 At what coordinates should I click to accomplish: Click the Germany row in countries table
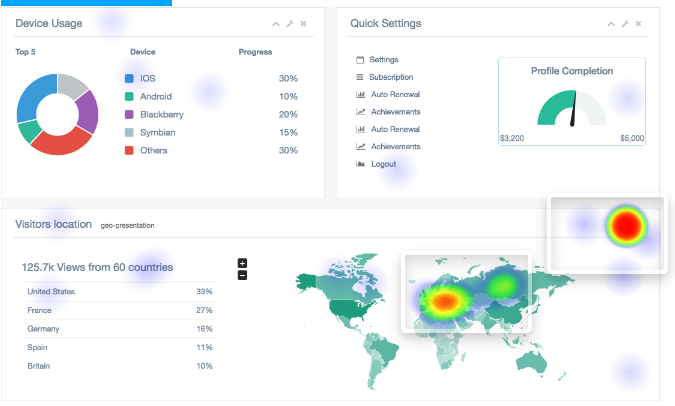(x=120, y=329)
